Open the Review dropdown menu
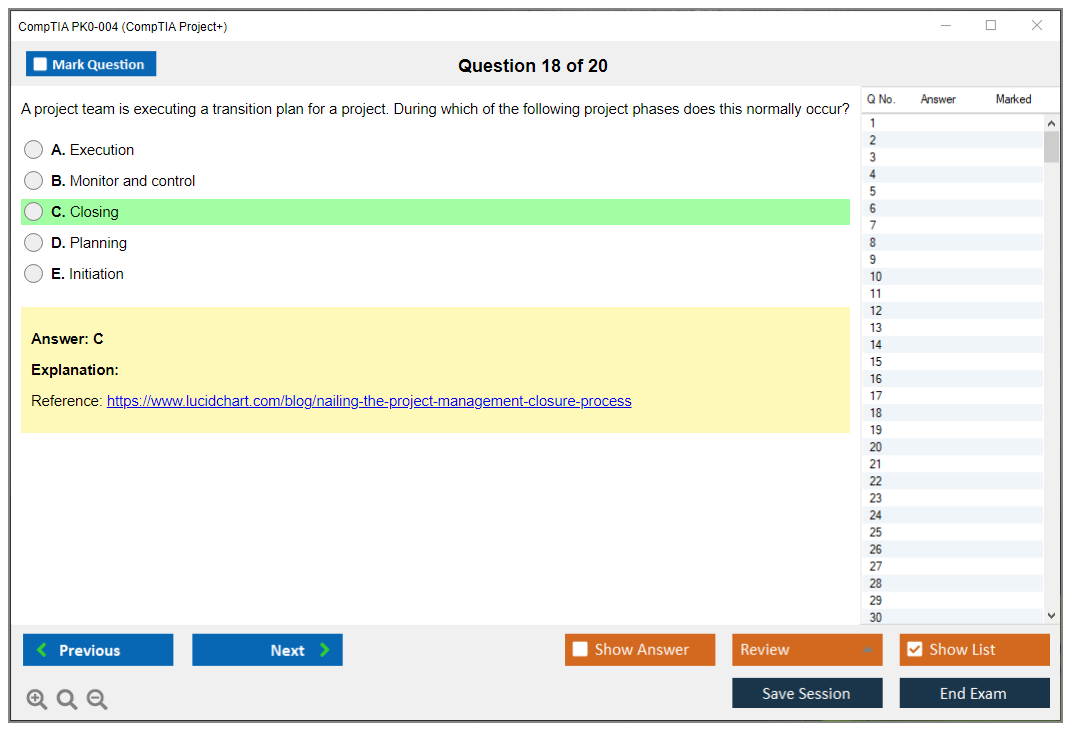 pos(807,650)
